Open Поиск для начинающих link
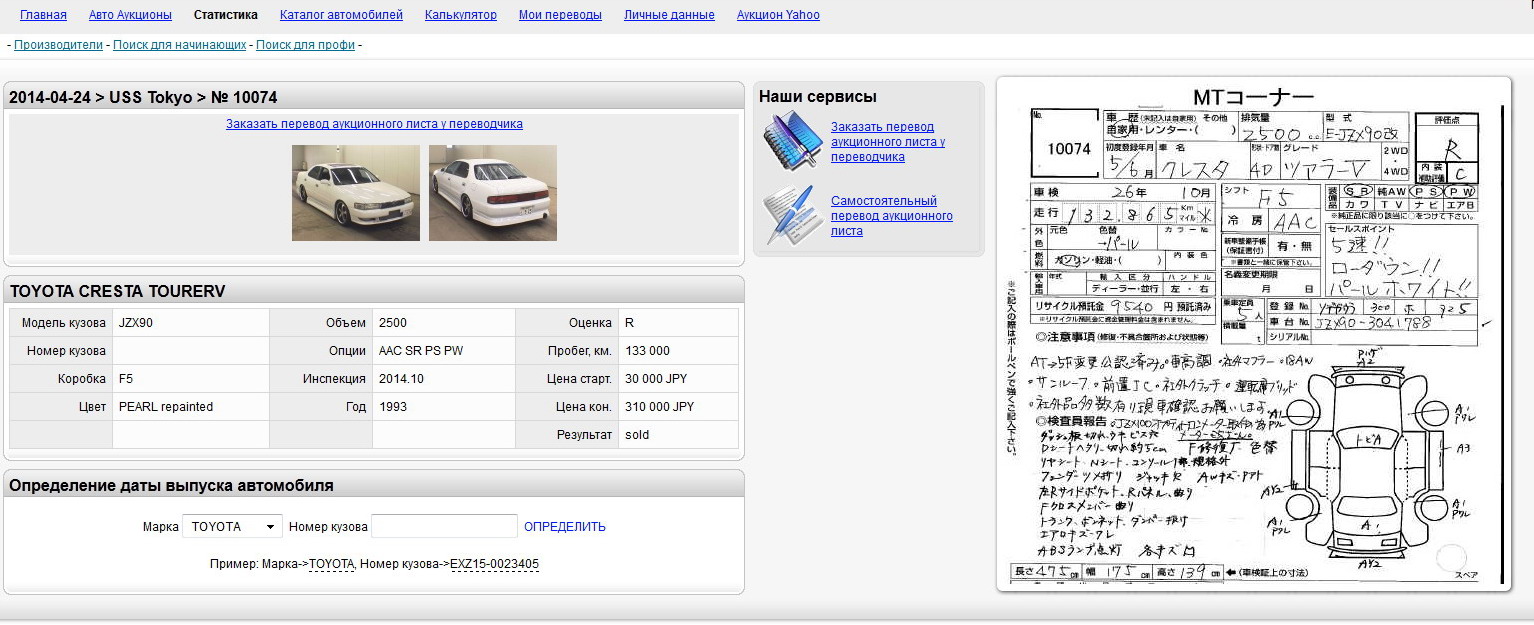This screenshot has height=625, width=1534. click(179, 45)
